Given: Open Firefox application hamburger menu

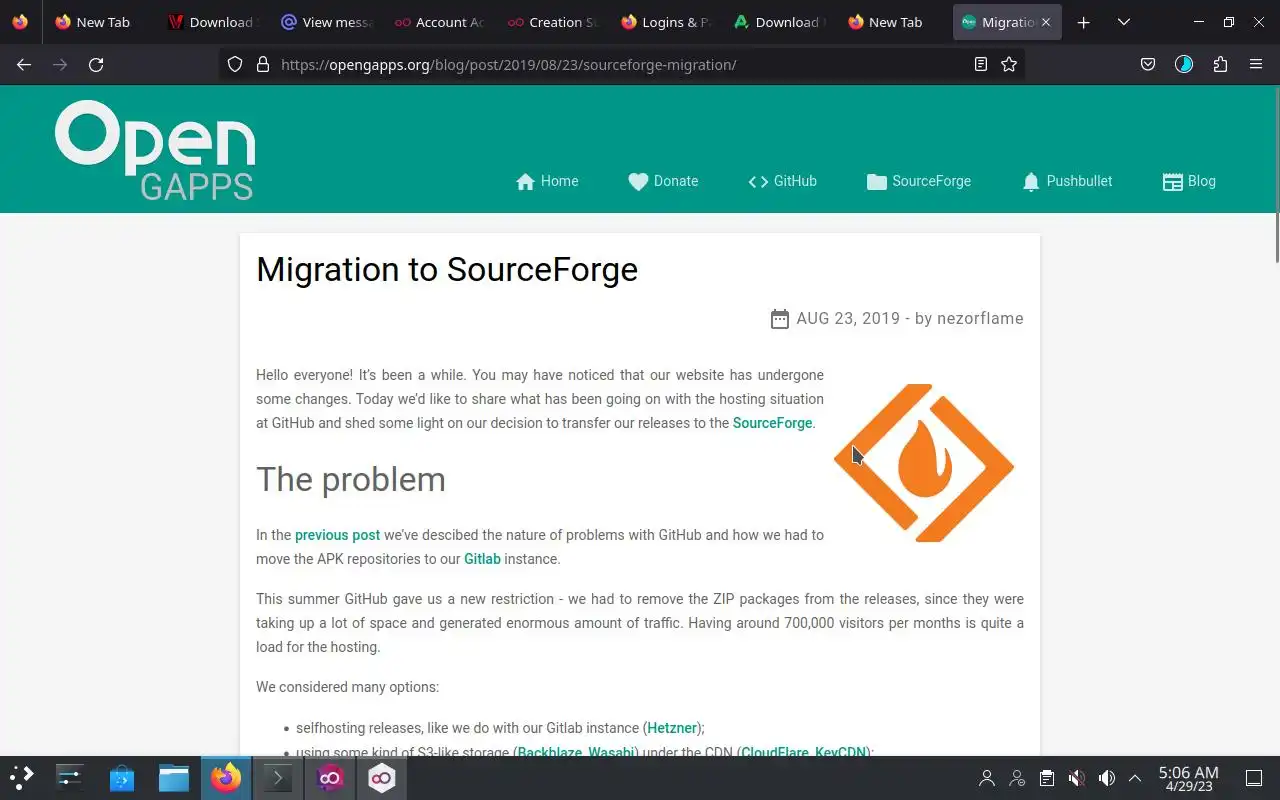Looking at the screenshot, I should tap(1256, 64).
